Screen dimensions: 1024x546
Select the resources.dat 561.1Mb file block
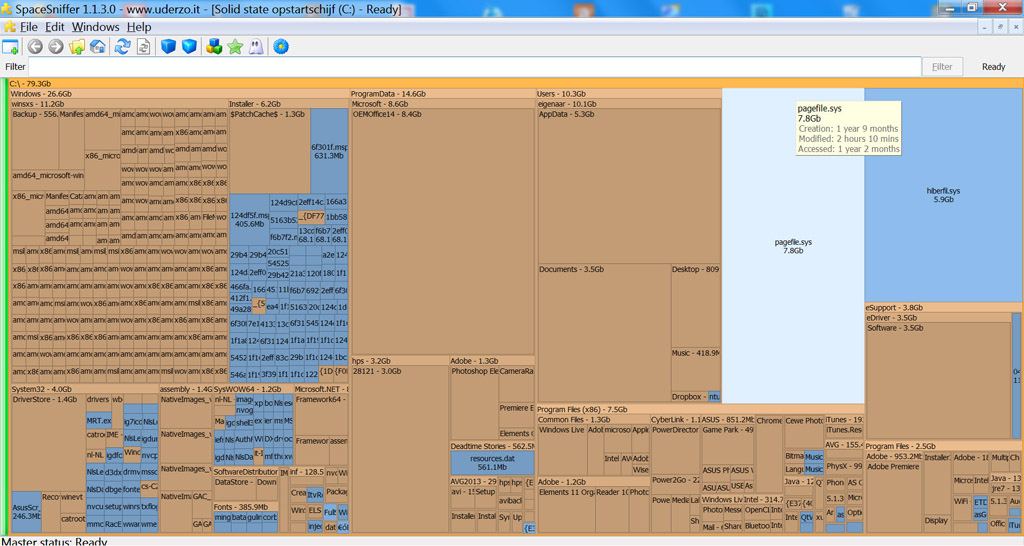point(492,463)
